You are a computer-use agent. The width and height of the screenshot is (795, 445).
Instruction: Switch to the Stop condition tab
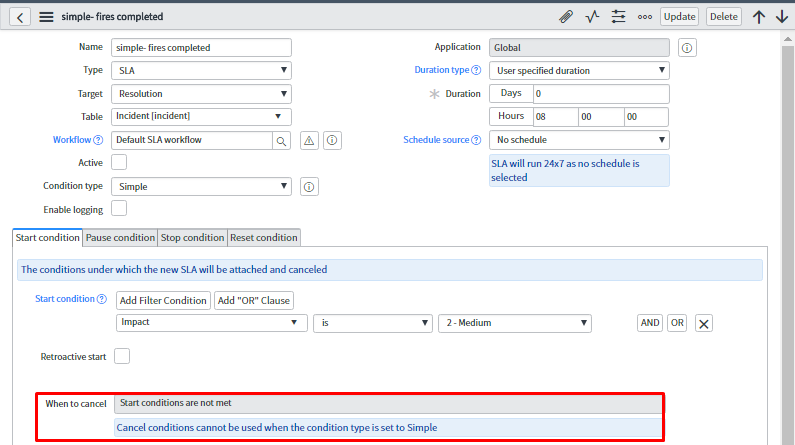[x=192, y=238]
